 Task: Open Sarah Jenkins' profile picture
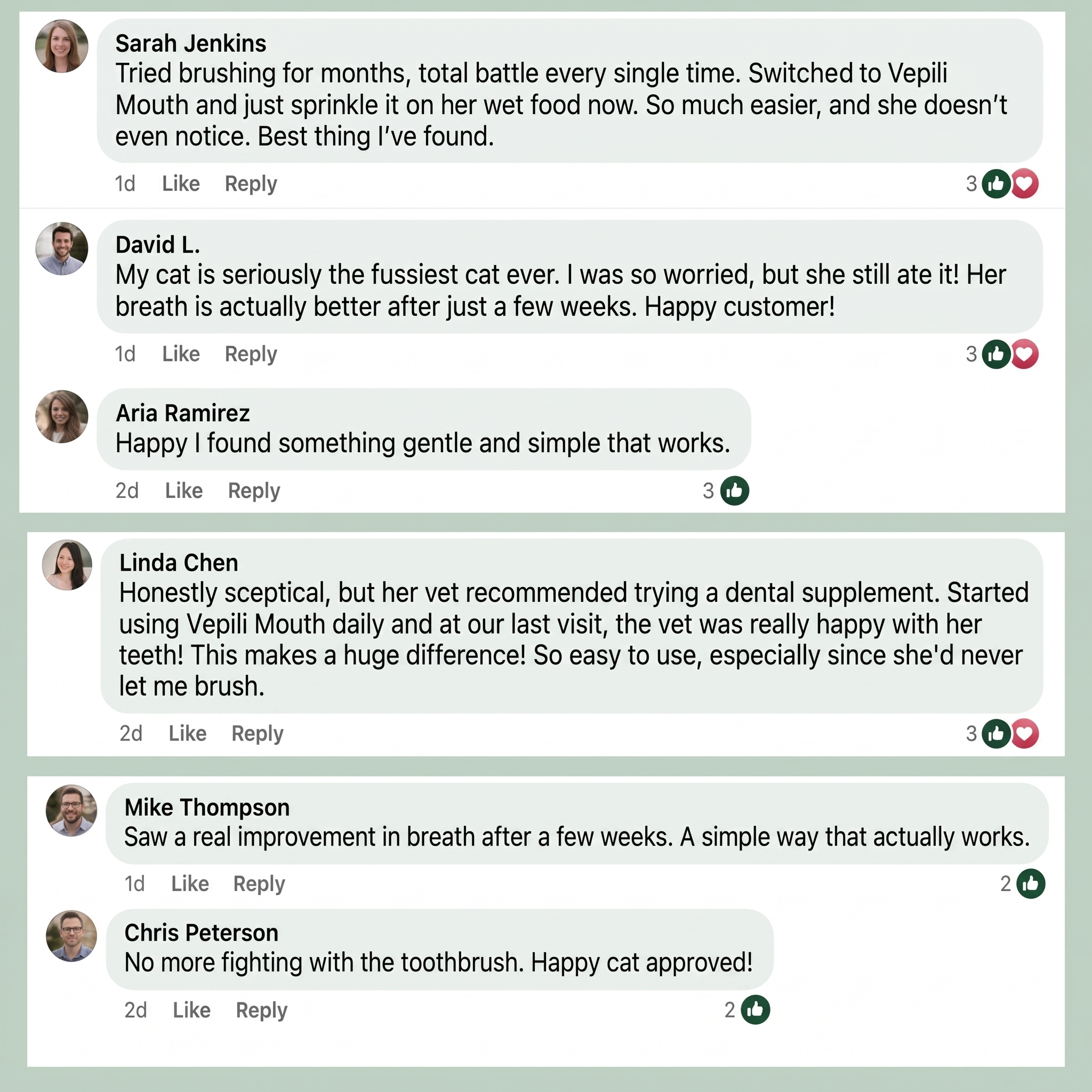click(62, 46)
